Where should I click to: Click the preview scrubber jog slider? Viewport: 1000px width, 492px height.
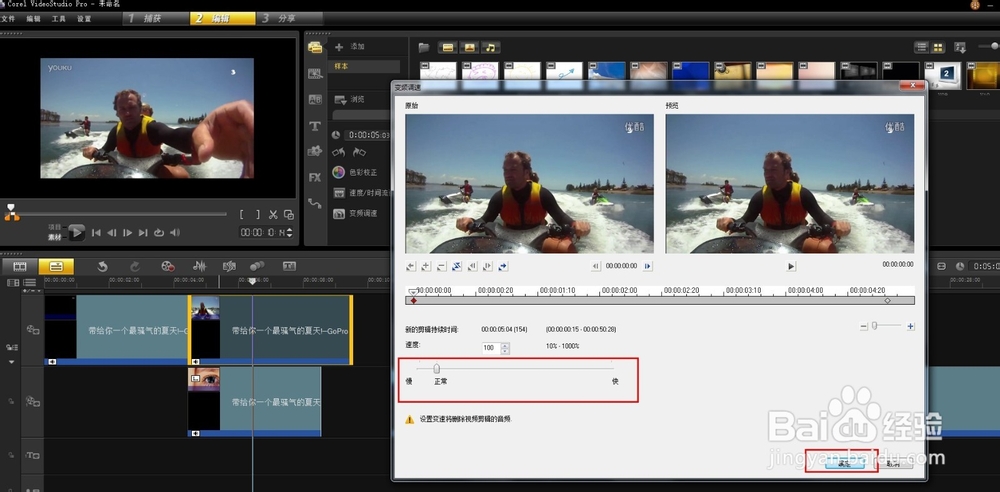(x=10, y=209)
